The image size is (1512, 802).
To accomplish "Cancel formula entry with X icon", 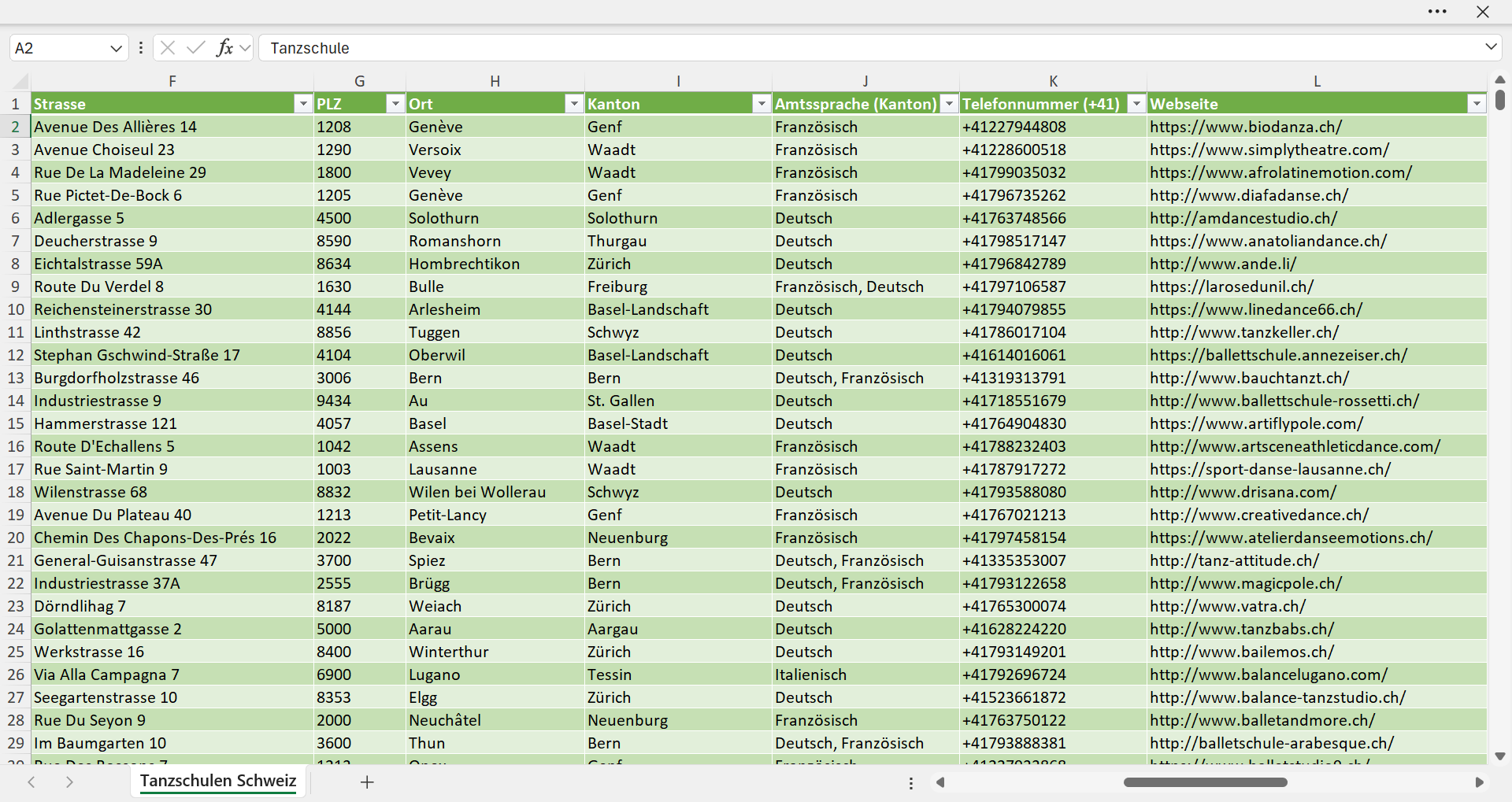I will click(x=167, y=48).
